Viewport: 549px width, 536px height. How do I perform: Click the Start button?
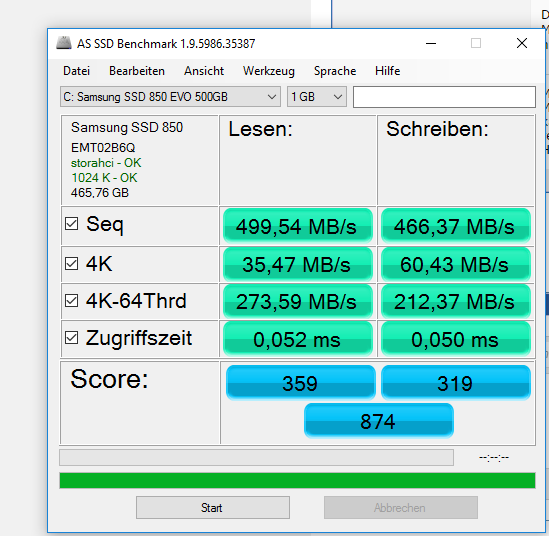(x=213, y=507)
